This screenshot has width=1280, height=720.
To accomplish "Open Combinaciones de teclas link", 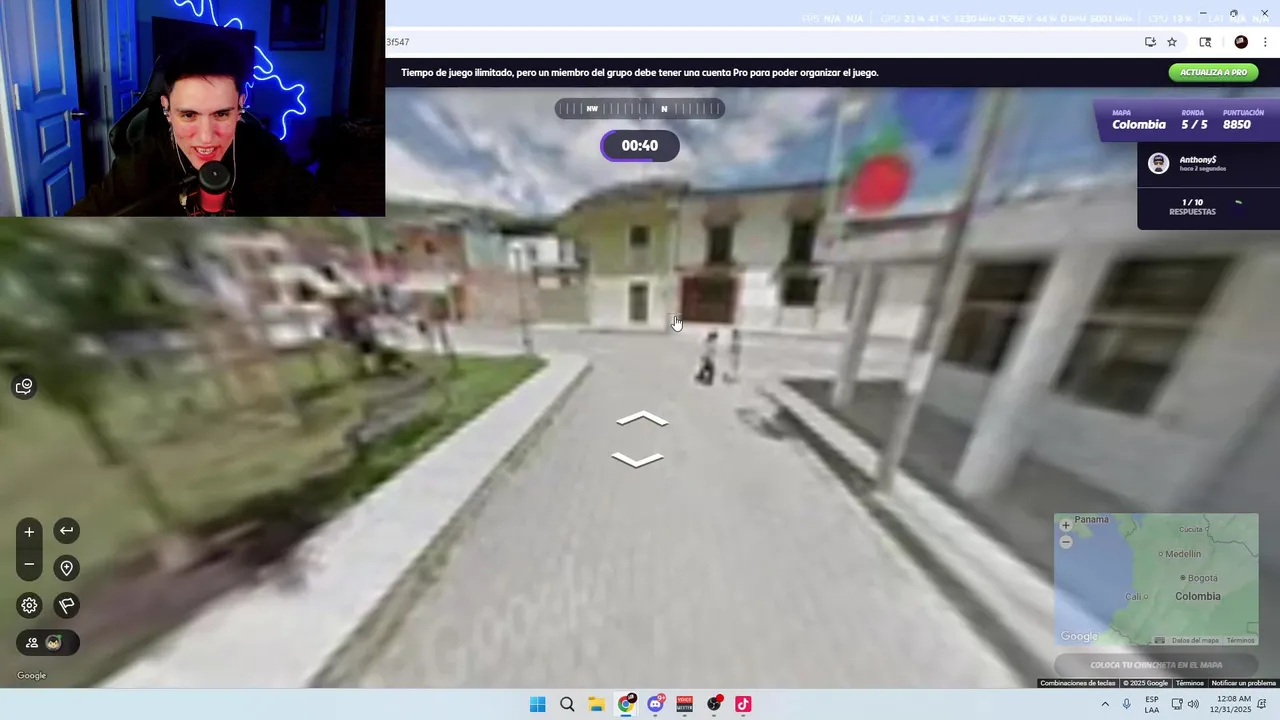I will point(1077,683).
